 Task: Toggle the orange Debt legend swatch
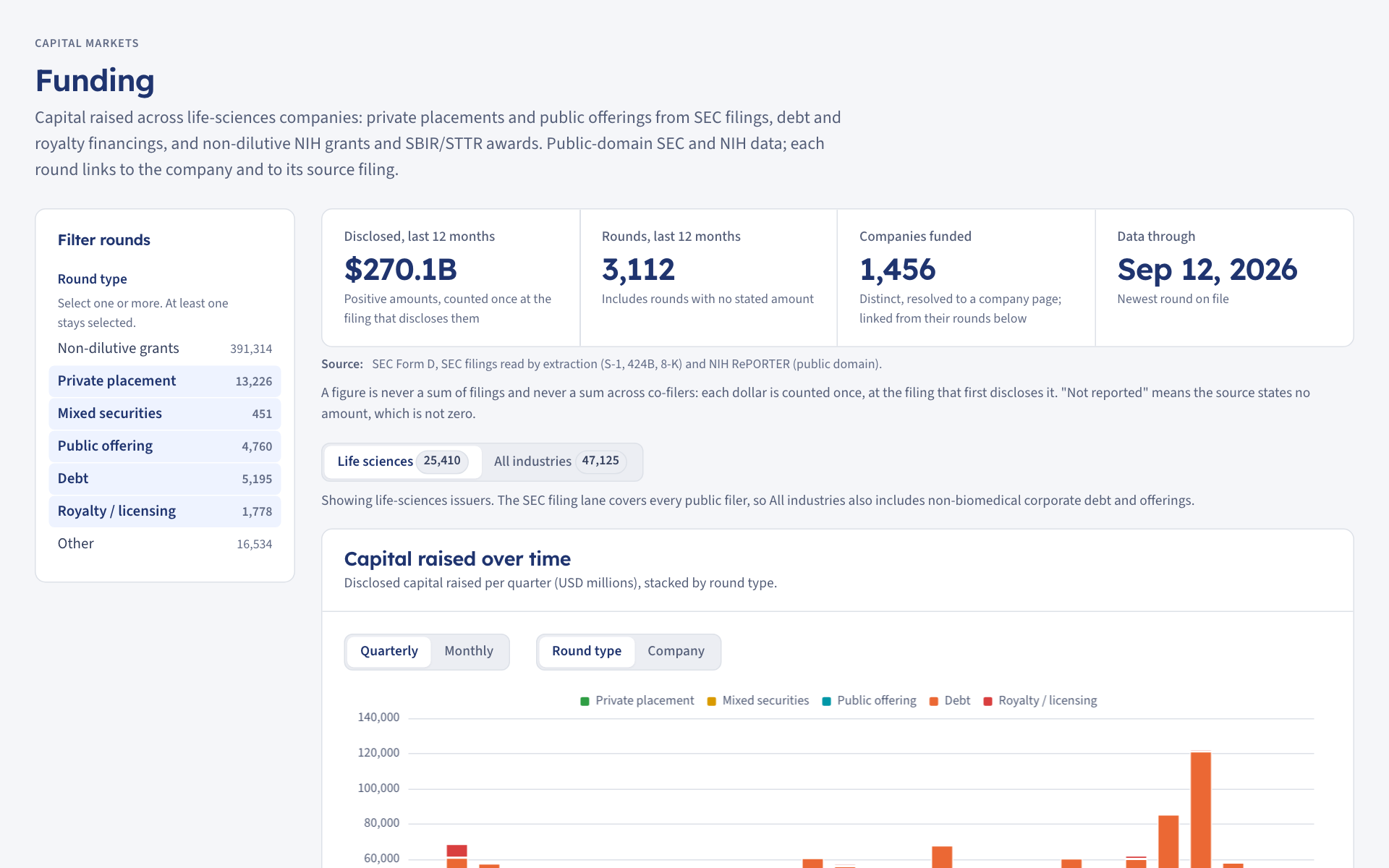[x=934, y=702]
